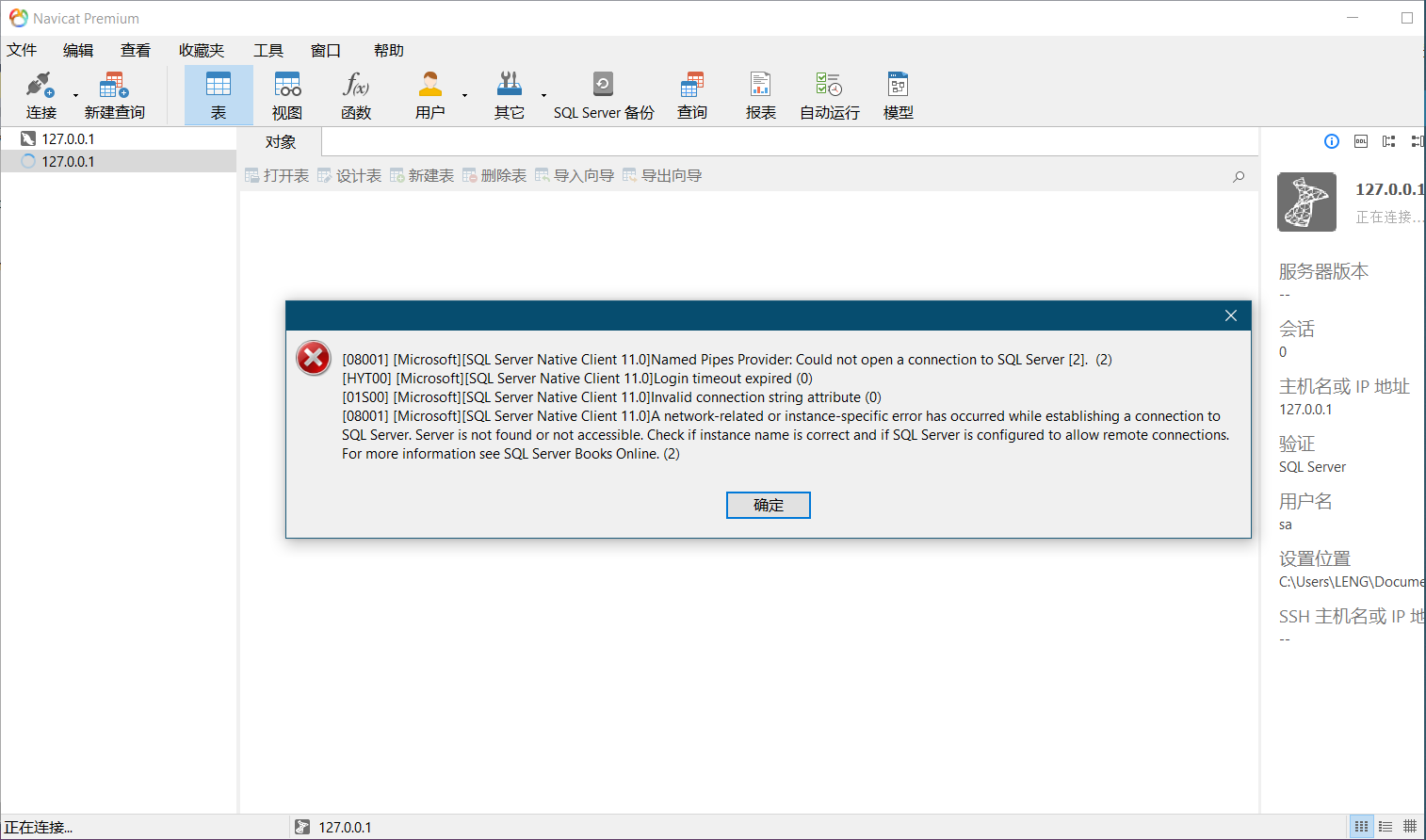
Task: Open the 查看 (View) menu
Action: (136, 50)
